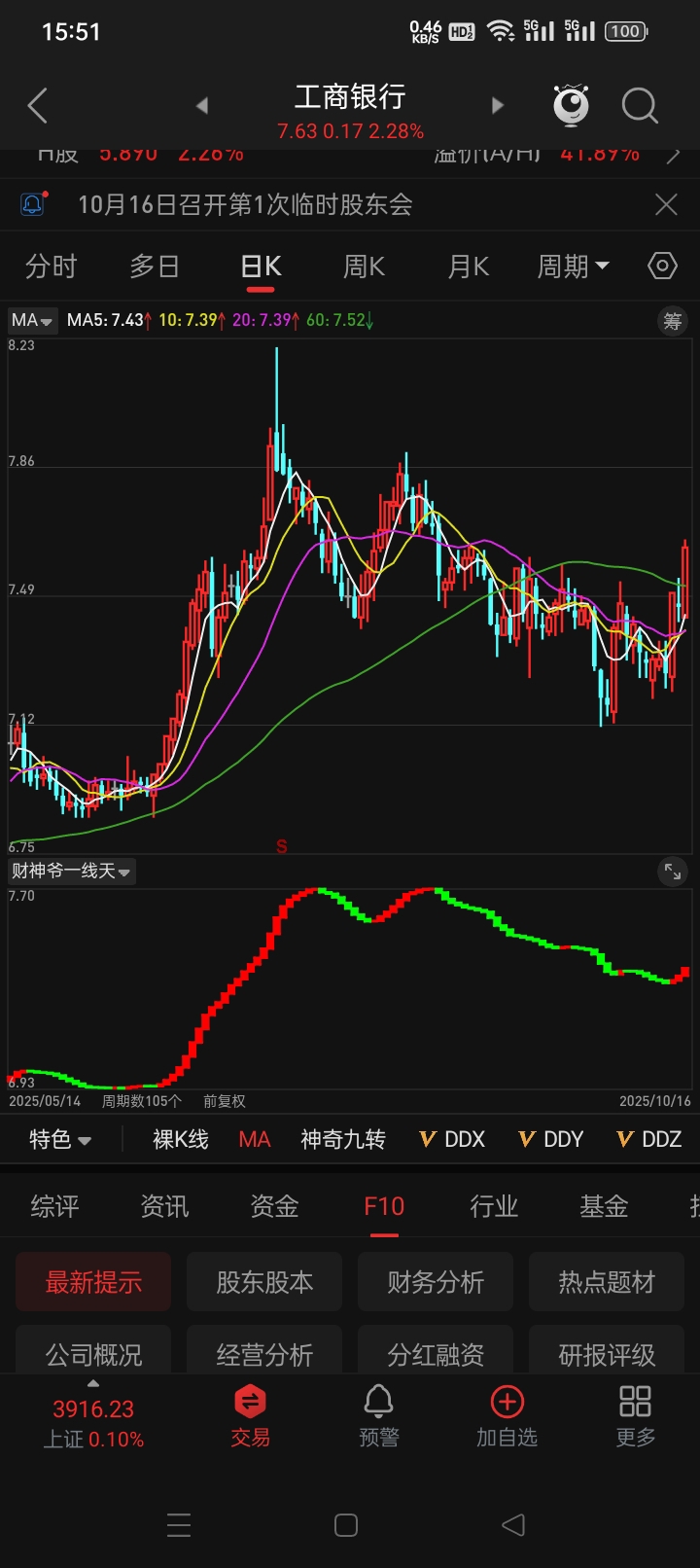Viewport: 700px width, 1568px height.
Task: Tap the red S marker on chart
Action: [x=281, y=846]
